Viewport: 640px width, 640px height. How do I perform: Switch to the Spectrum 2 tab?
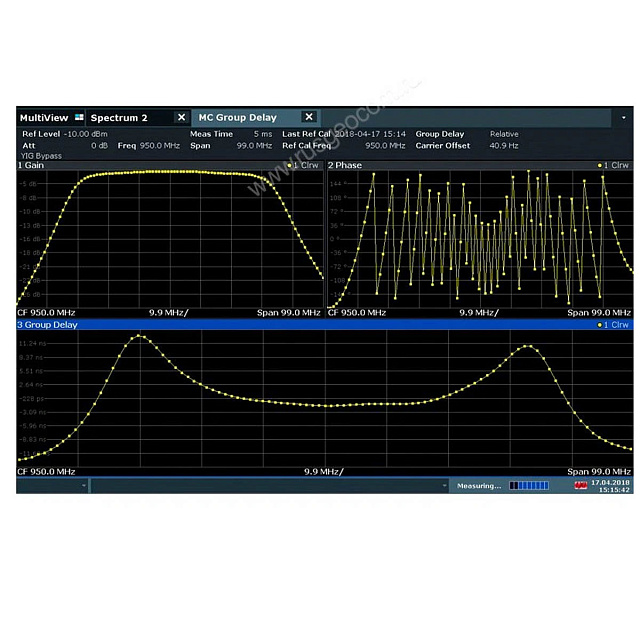coord(119,118)
